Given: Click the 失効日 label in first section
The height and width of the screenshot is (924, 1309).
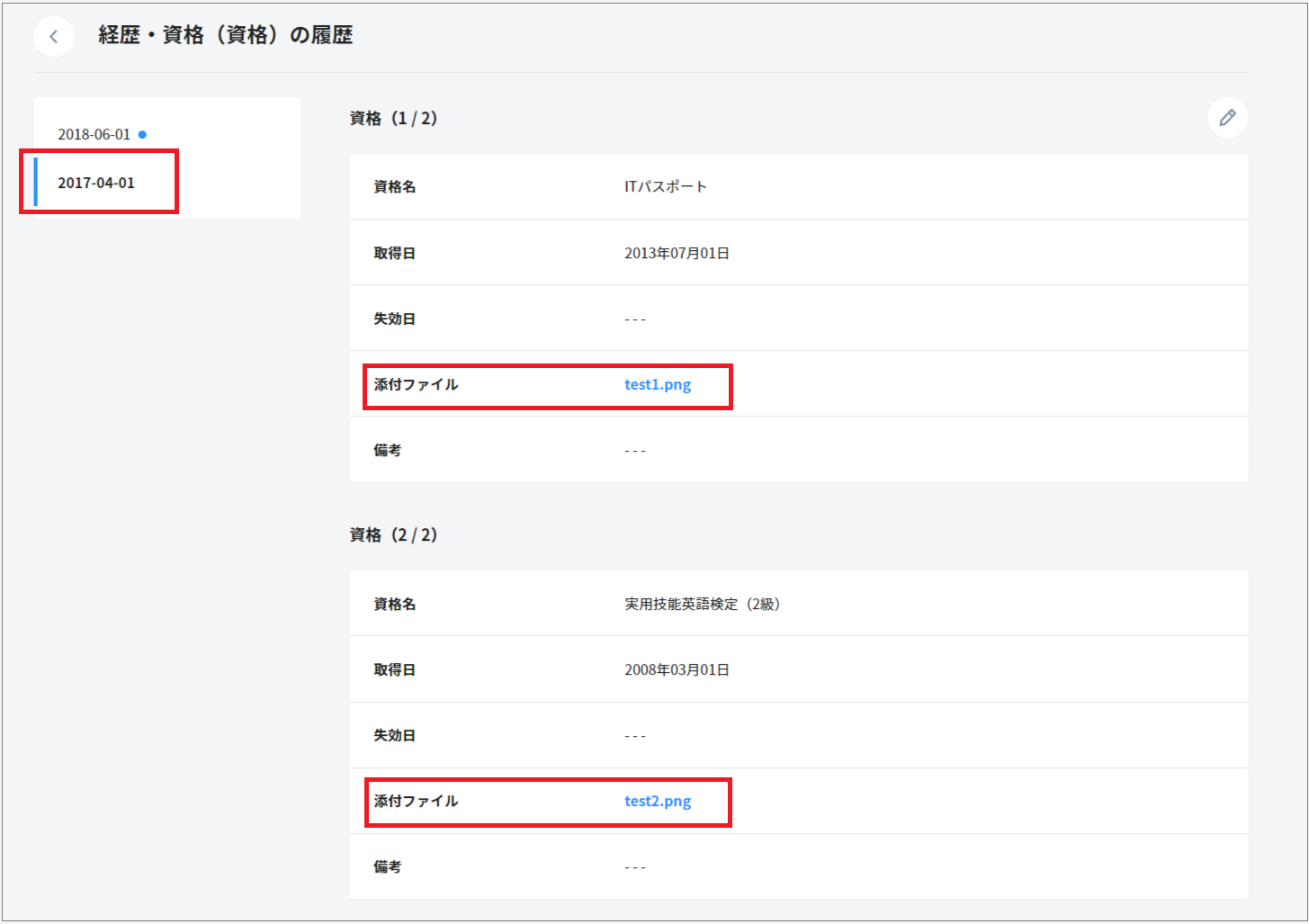Looking at the screenshot, I should [394, 319].
